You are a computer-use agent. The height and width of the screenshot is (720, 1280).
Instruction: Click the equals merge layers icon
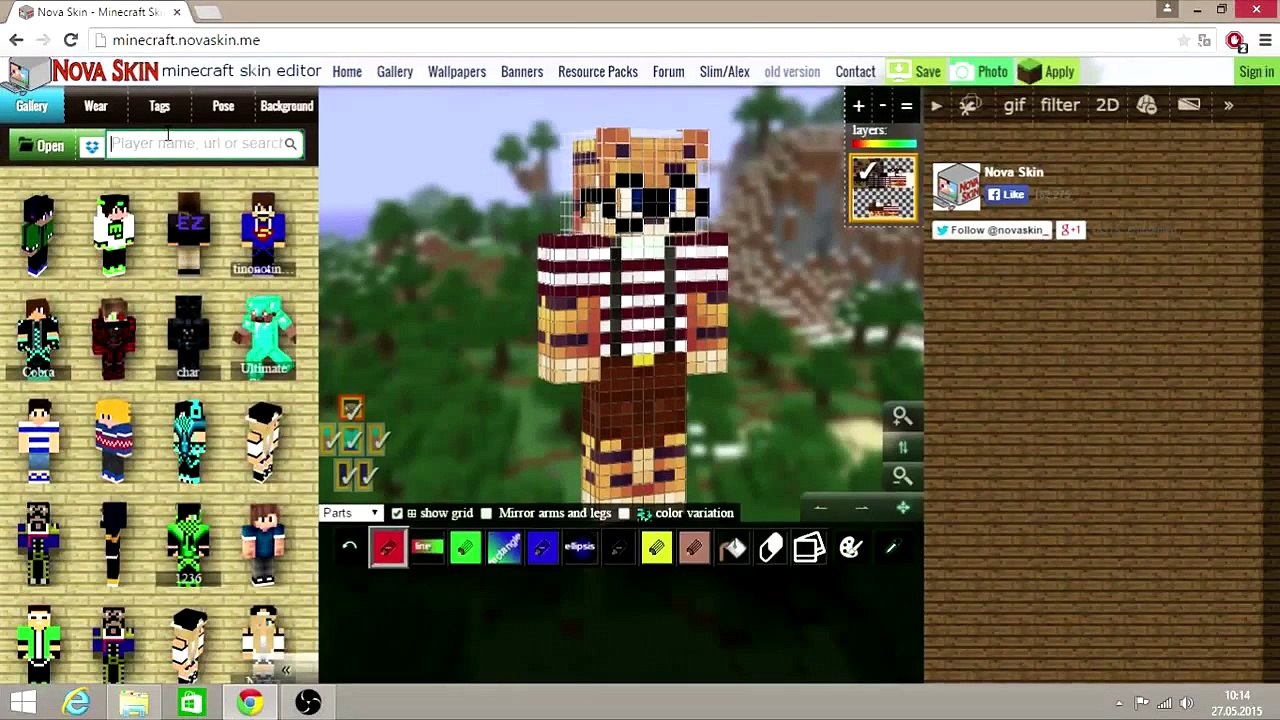click(906, 105)
